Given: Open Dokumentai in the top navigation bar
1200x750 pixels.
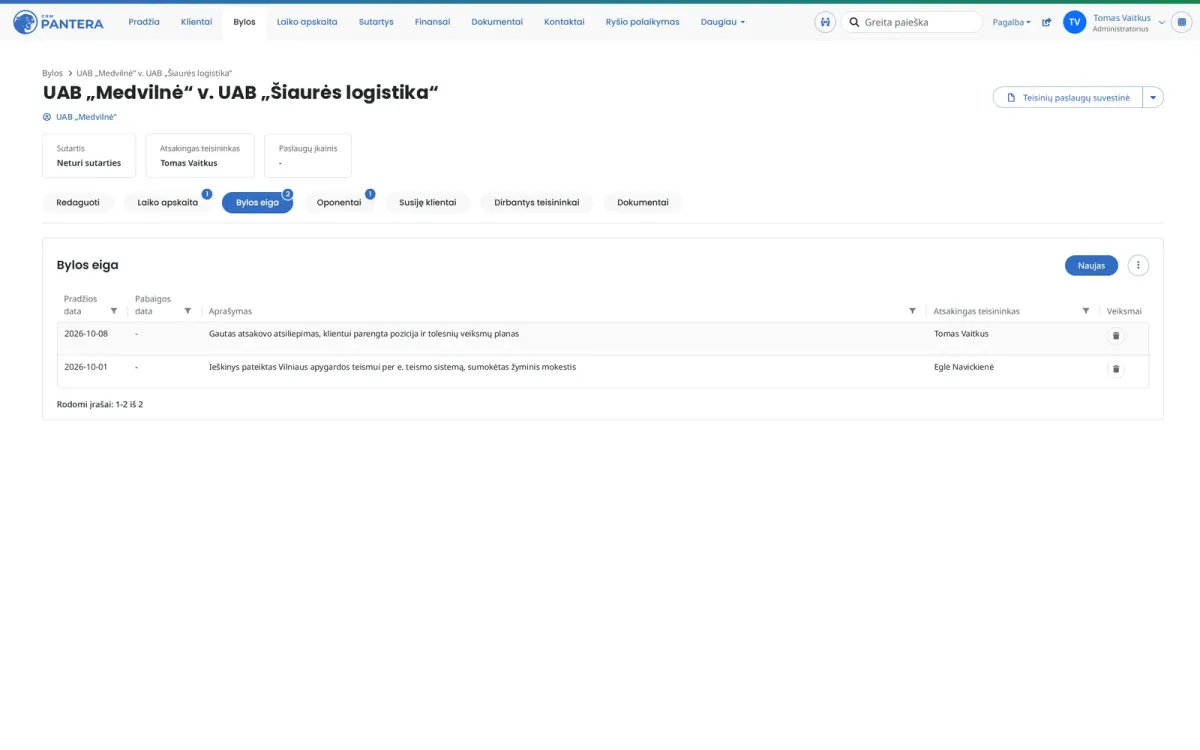Looking at the screenshot, I should point(497,22).
